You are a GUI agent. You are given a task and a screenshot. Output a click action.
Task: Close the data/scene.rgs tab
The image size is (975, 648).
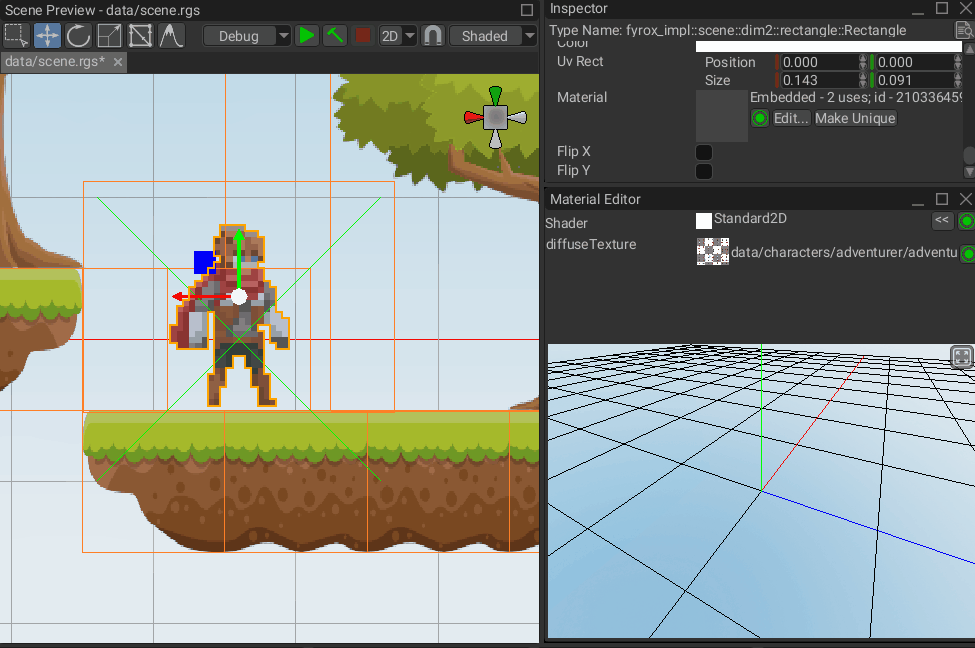point(118,62)
